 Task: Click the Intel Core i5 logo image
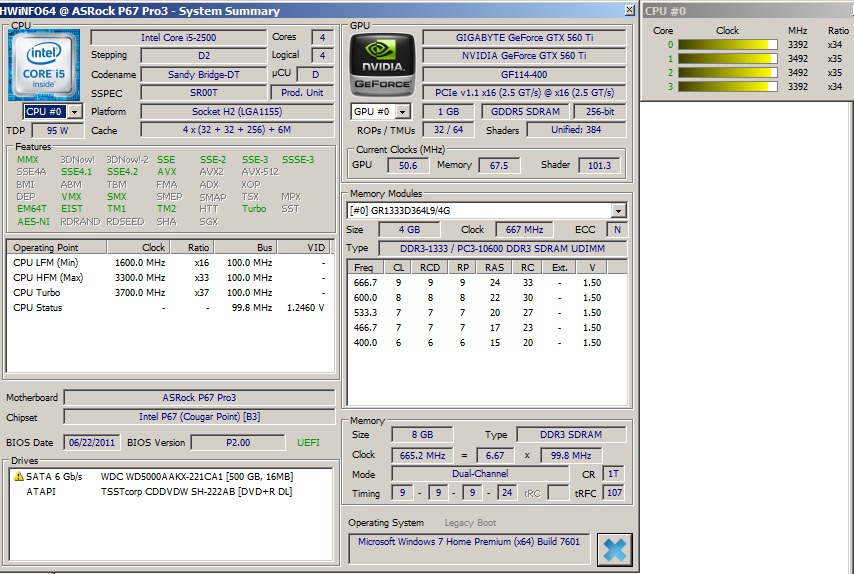(x=44, y=65)
